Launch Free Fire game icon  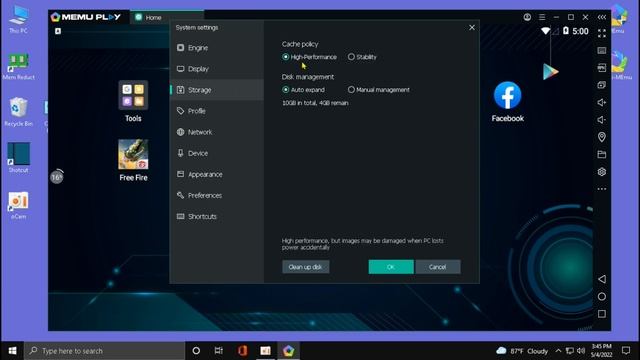(x=133, y=160)
